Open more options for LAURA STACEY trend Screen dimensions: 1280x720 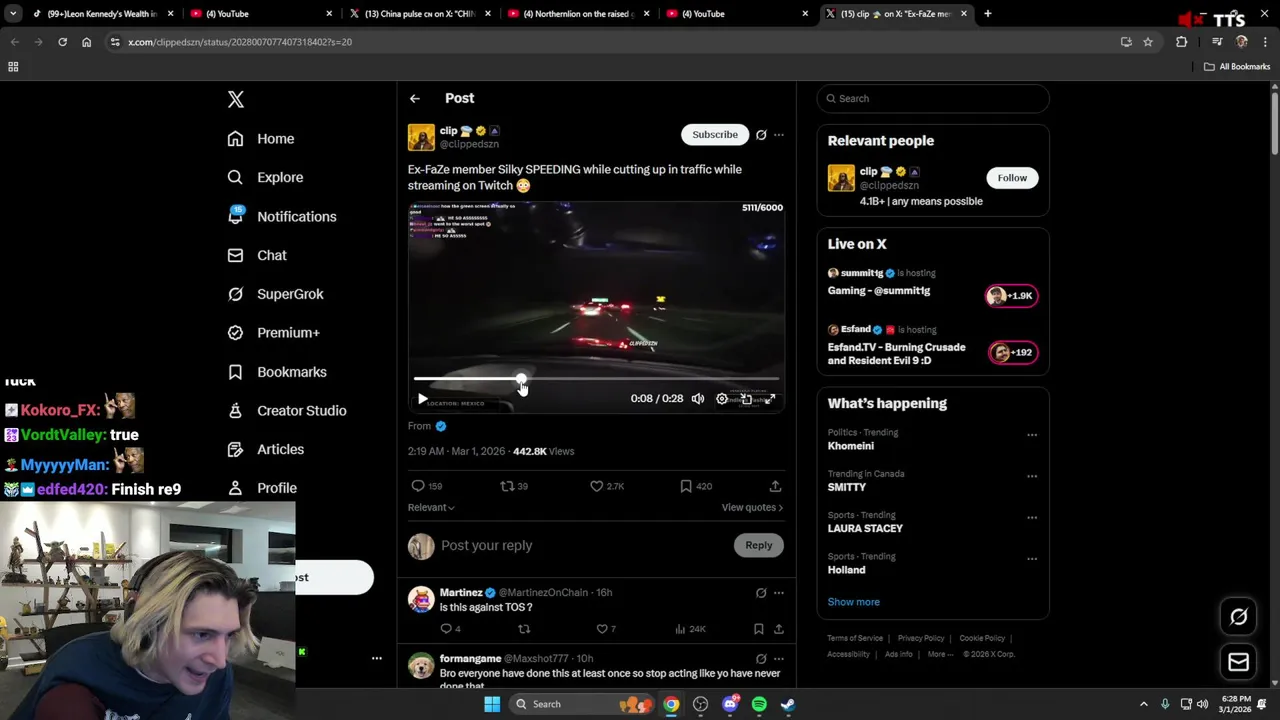(1032, 518)
